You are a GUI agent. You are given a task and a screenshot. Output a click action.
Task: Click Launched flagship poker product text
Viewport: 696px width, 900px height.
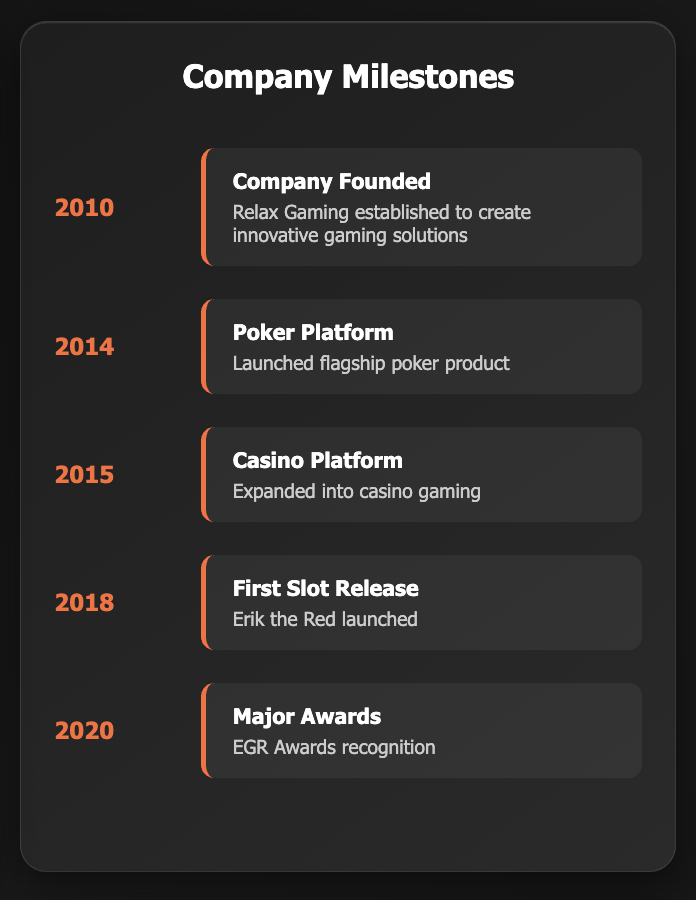coord(371,363)
